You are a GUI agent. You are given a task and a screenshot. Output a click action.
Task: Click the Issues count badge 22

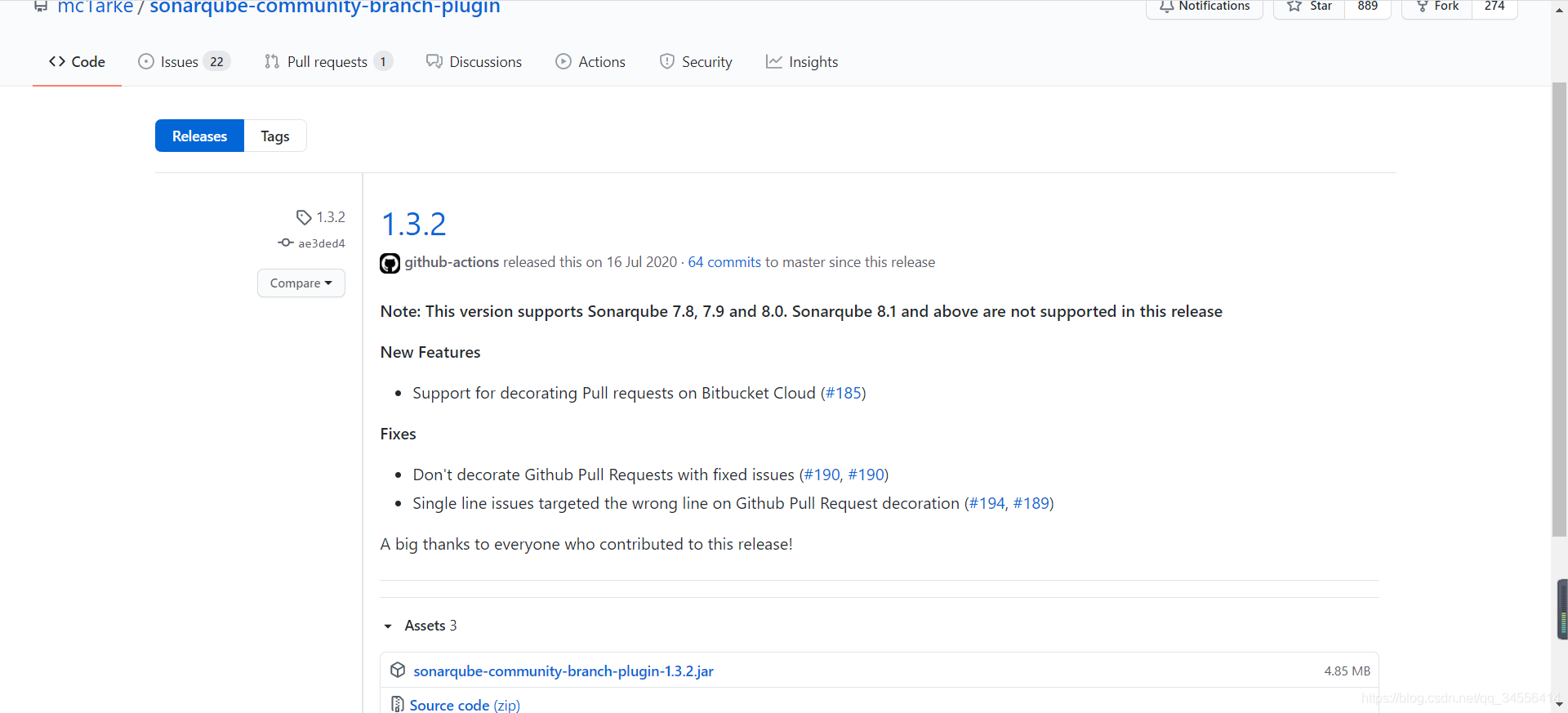[216, 62]
